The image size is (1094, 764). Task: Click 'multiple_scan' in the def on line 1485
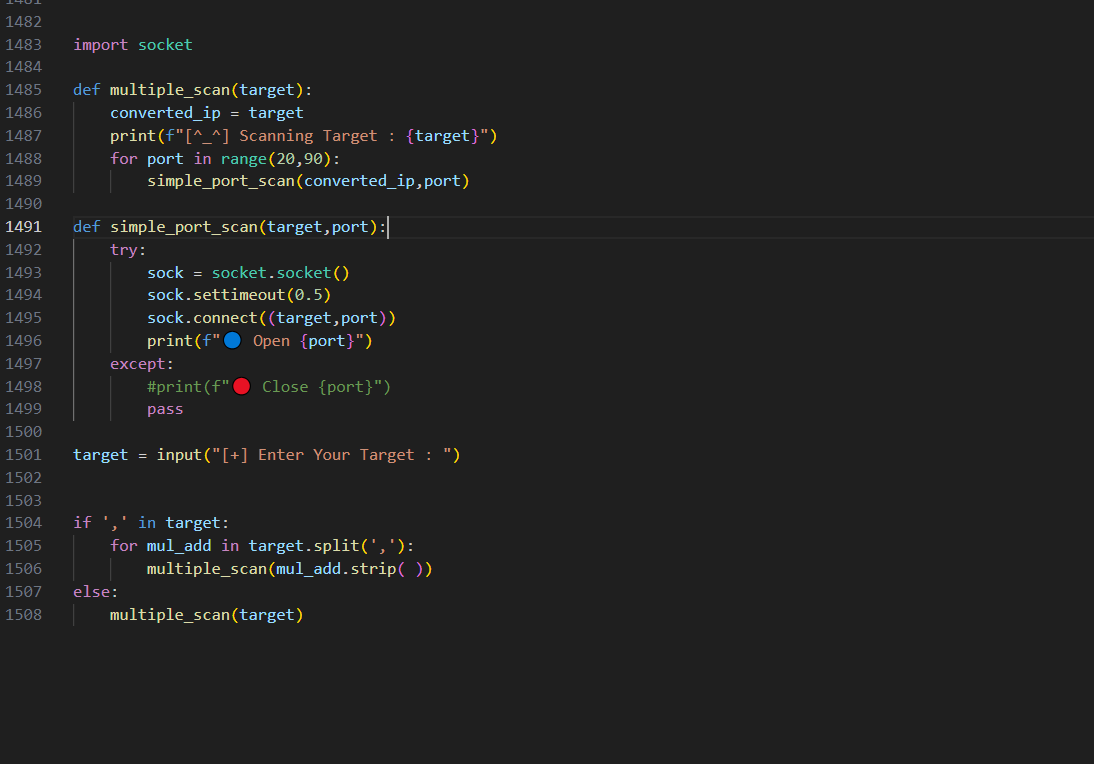170,90
